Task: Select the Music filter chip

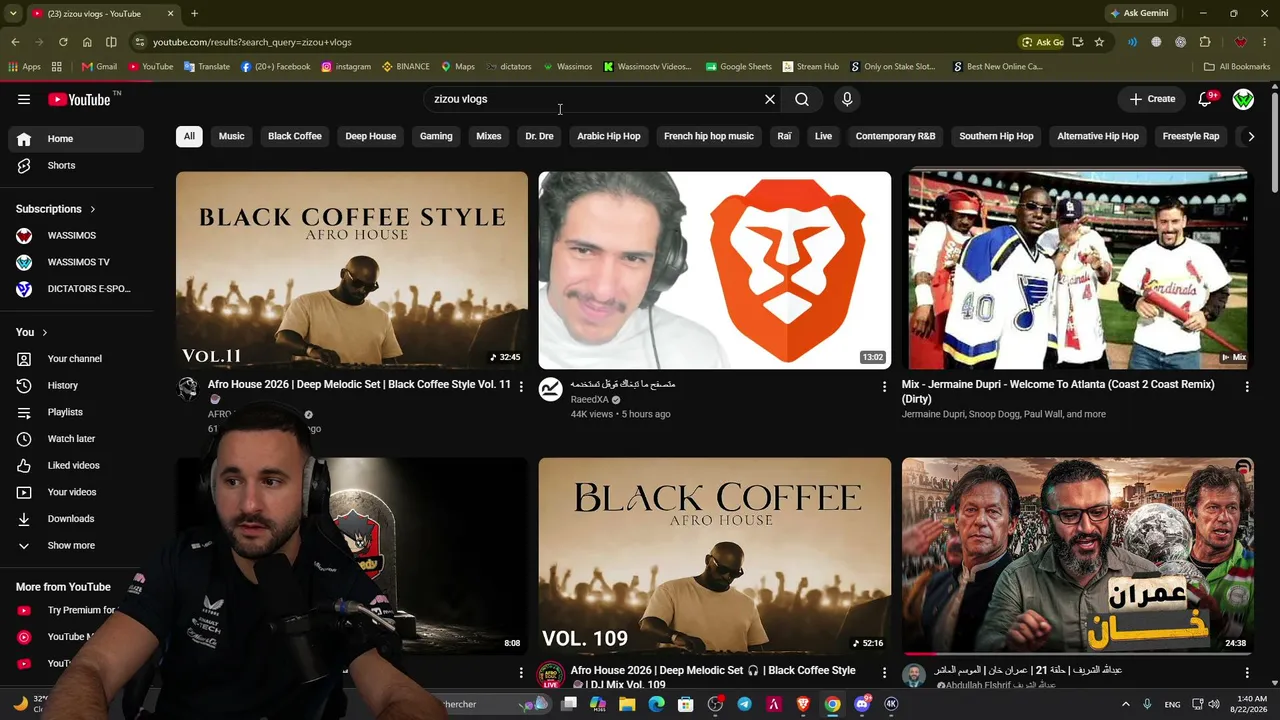Action: (231, 136)
